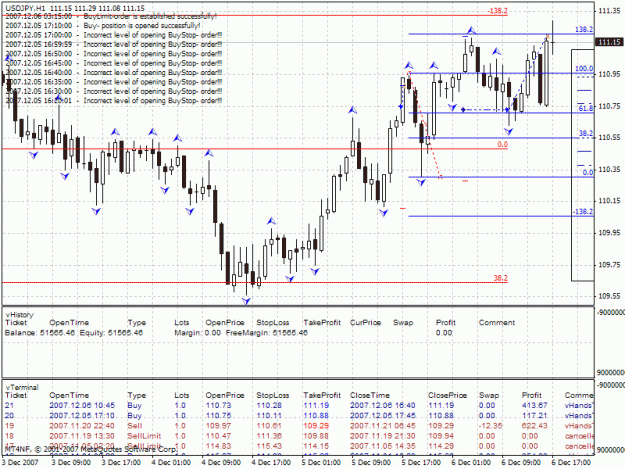Click the 110.95 price axis label
The image size is (625, 469).
pyautogui.click(x=609, y=74)
